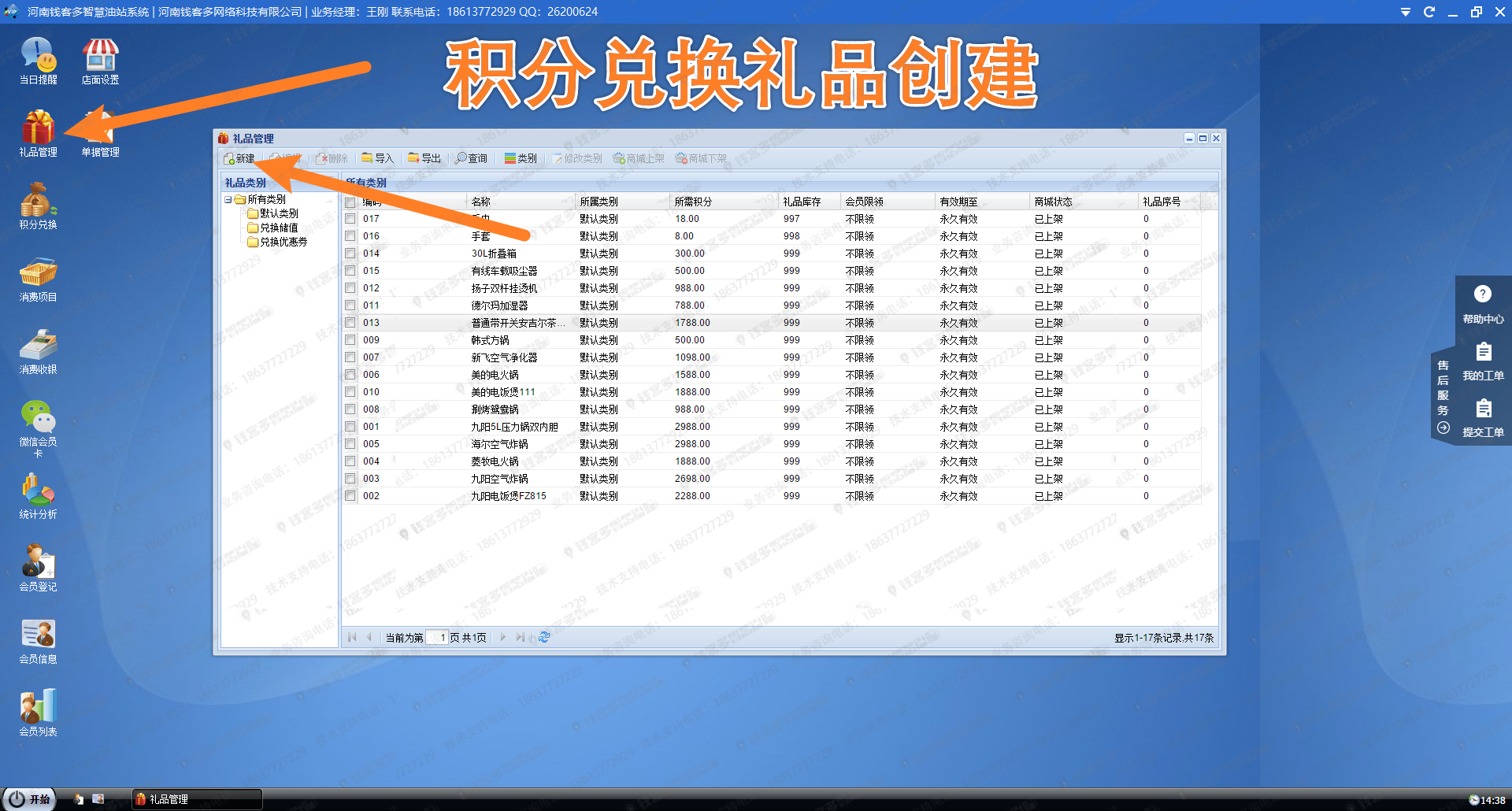Go to the first page of gifts
The width and height of the screenshot is (1512, 811).
[352, 637]
